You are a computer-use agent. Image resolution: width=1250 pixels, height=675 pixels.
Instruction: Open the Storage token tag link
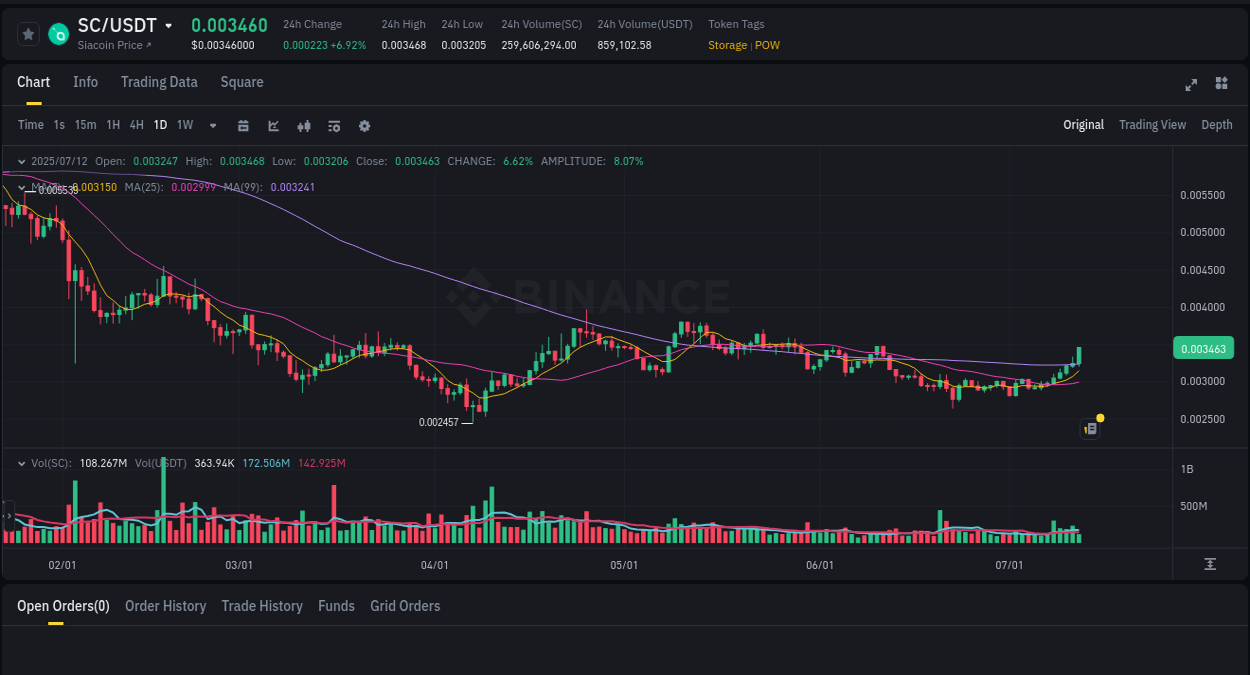click(727, 45)
